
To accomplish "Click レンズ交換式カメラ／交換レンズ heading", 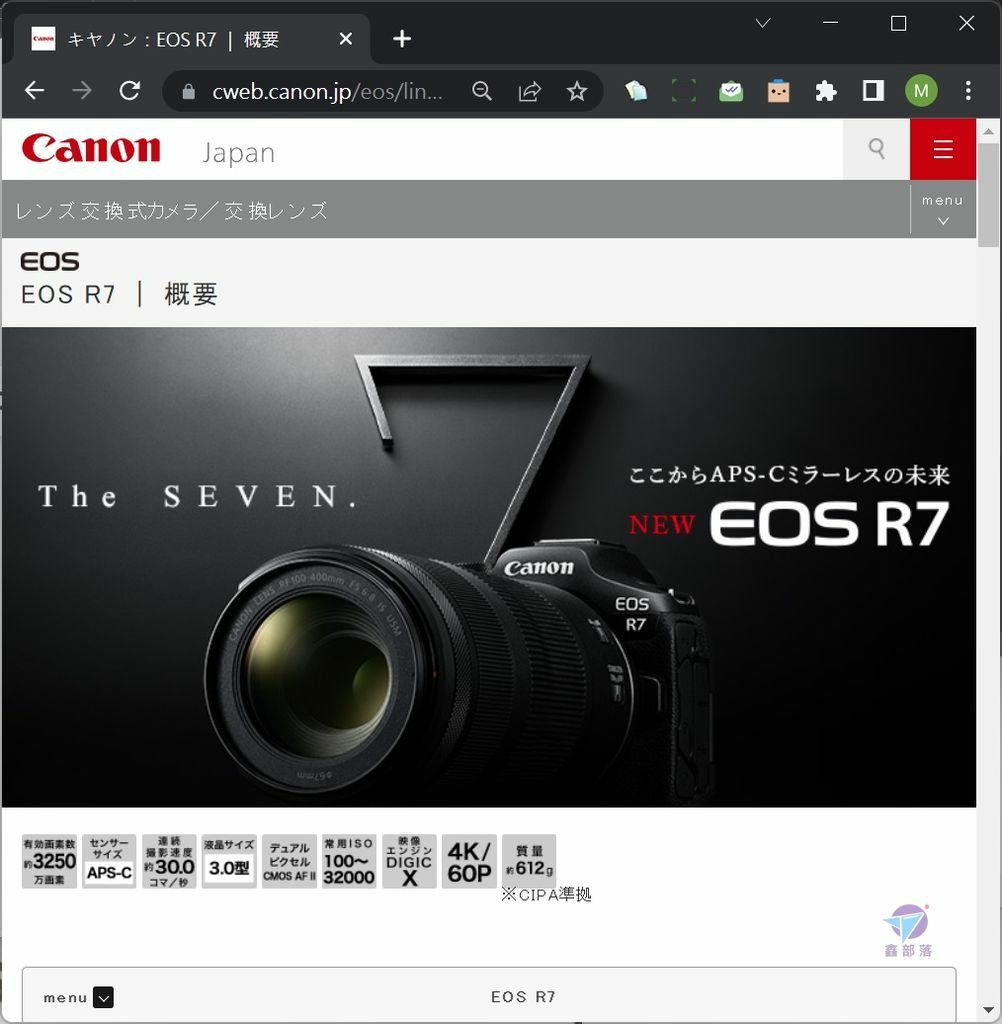I will (171, 210).
